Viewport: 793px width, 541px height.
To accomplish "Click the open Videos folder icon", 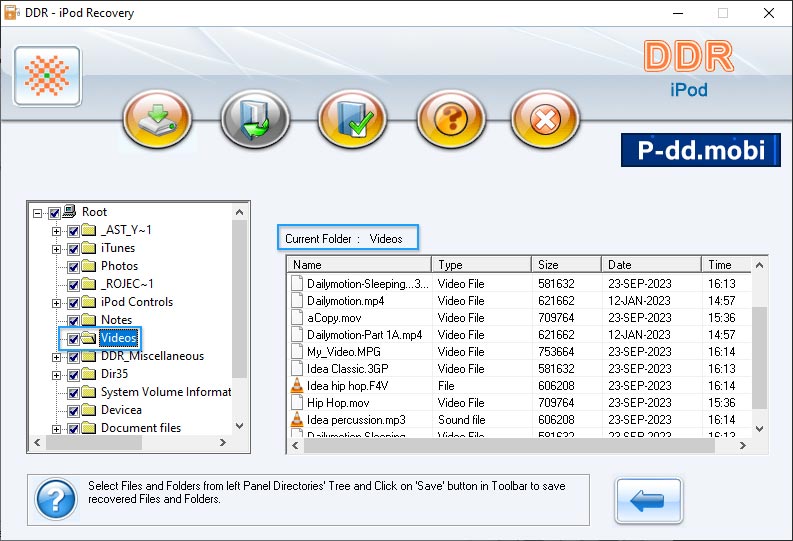I will tap(89, 338).
